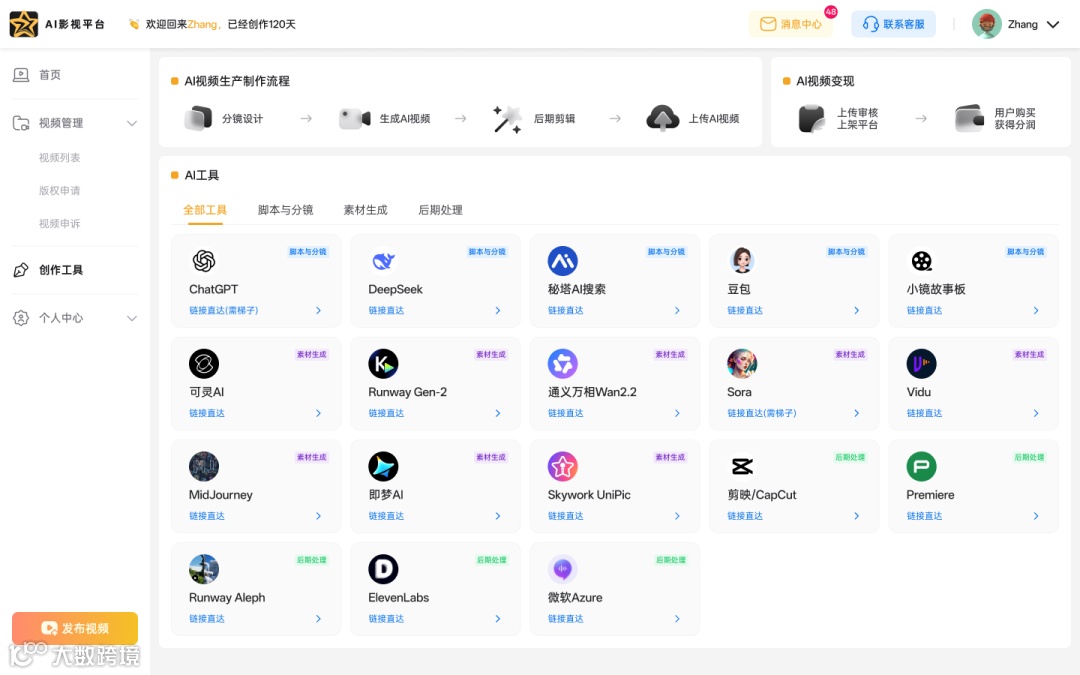The image size is (1080, 675).
Task: Click the 豆包 avatar icon
Action: (x=742, y=261)
